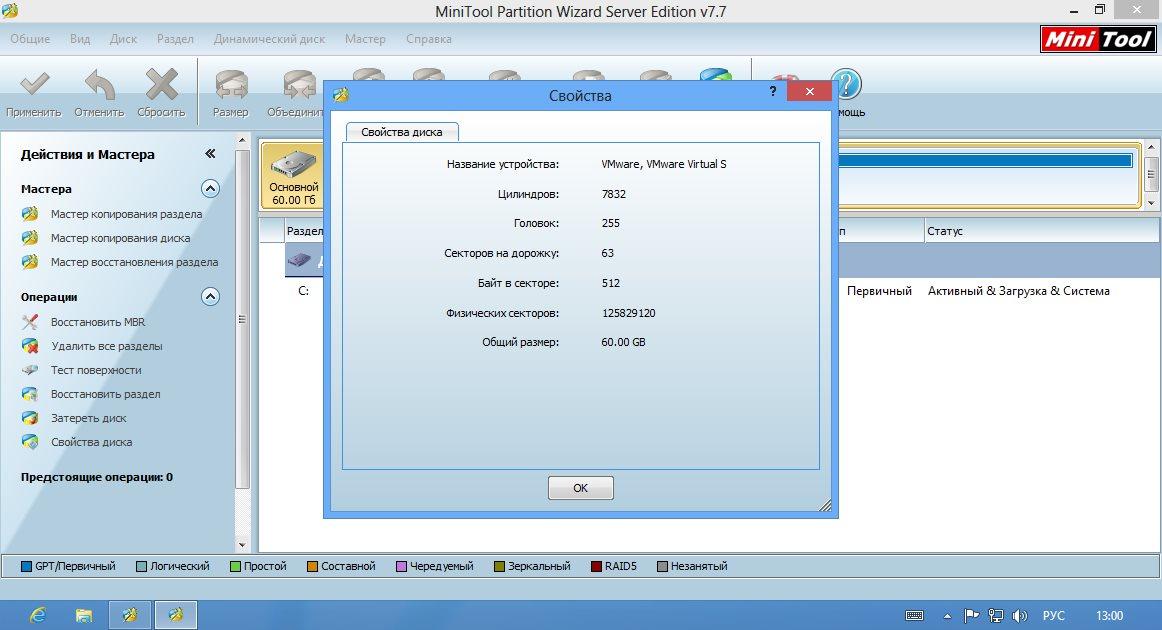The height and width of the screenshot is (630, 1162).
Task: Click the Затереть диск icon
Action: coord(30,418)
